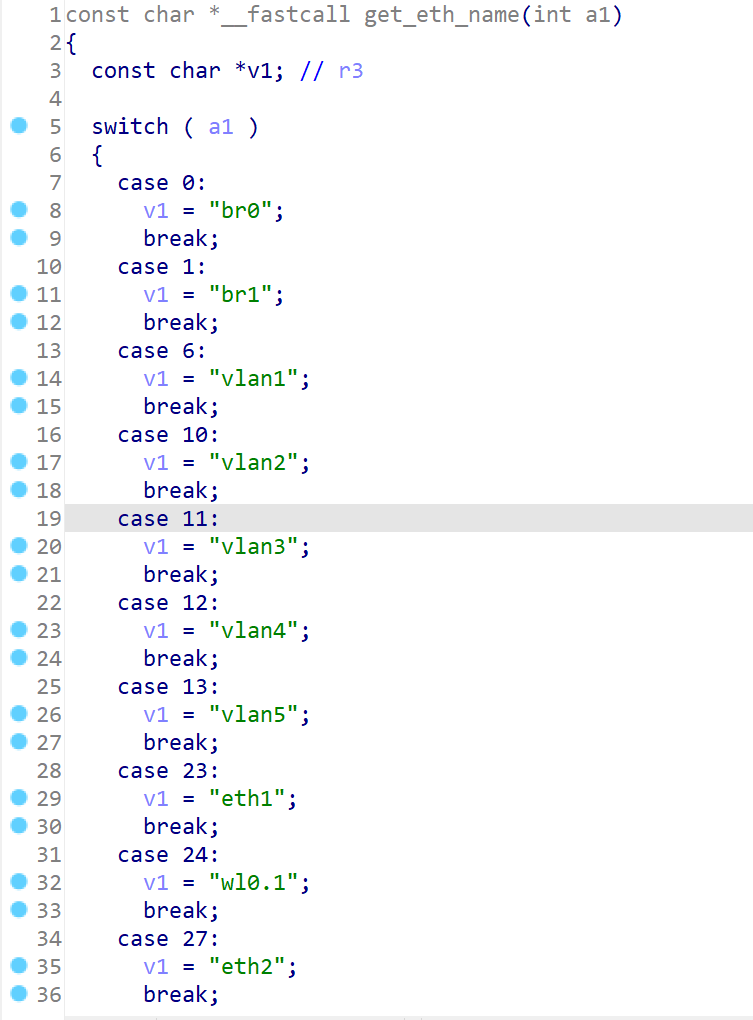This screenshot has height=1020, width=753.
Task: Click the get_eth_name function name
Action: pos(430,15)
